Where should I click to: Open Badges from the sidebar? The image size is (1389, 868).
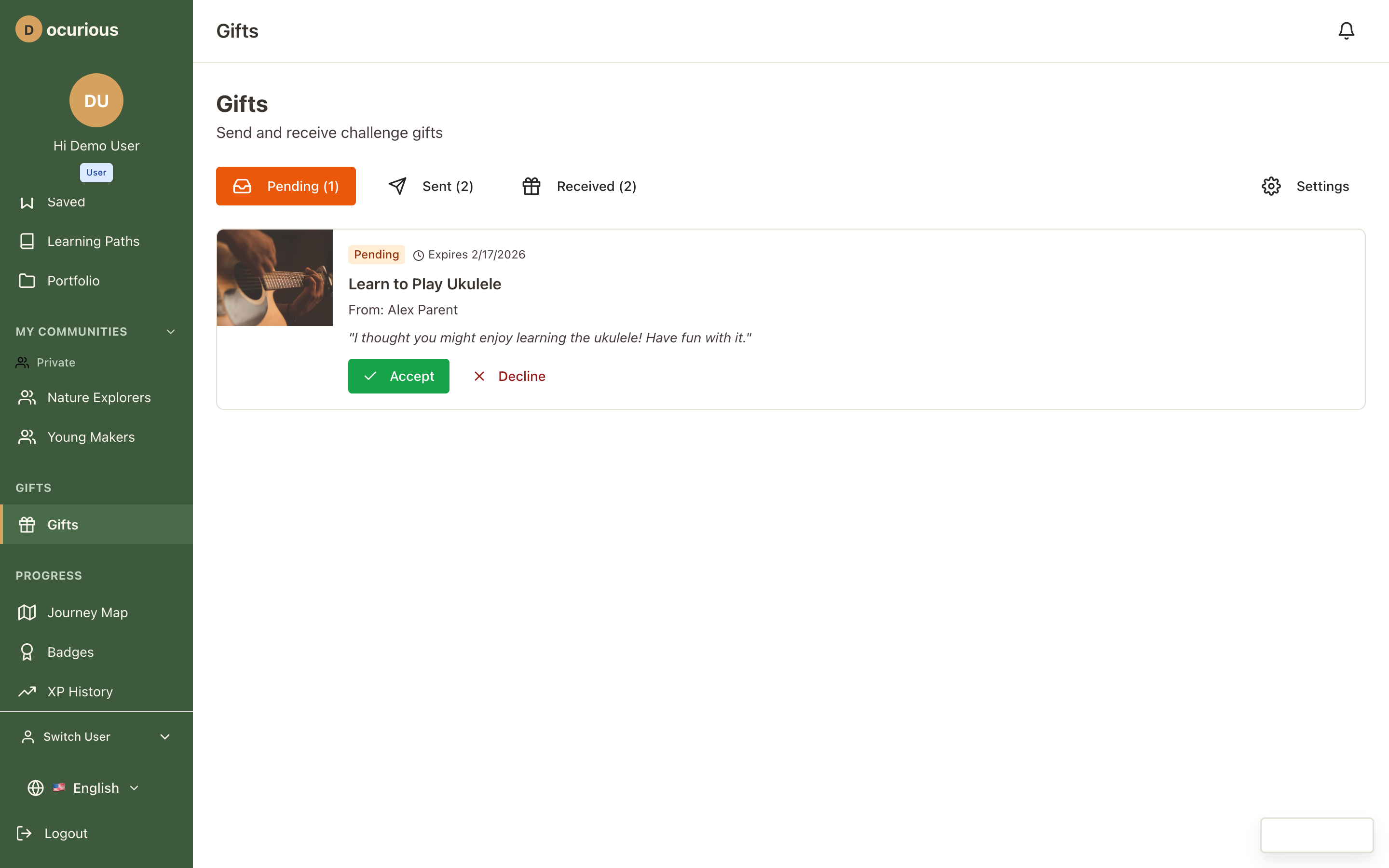(70, 652)
